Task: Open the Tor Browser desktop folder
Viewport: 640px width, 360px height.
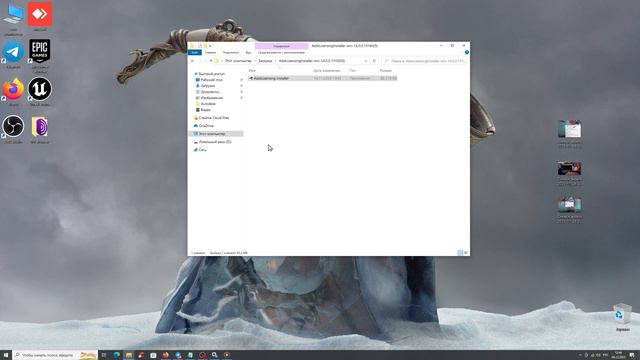Action: pos(40,129)
